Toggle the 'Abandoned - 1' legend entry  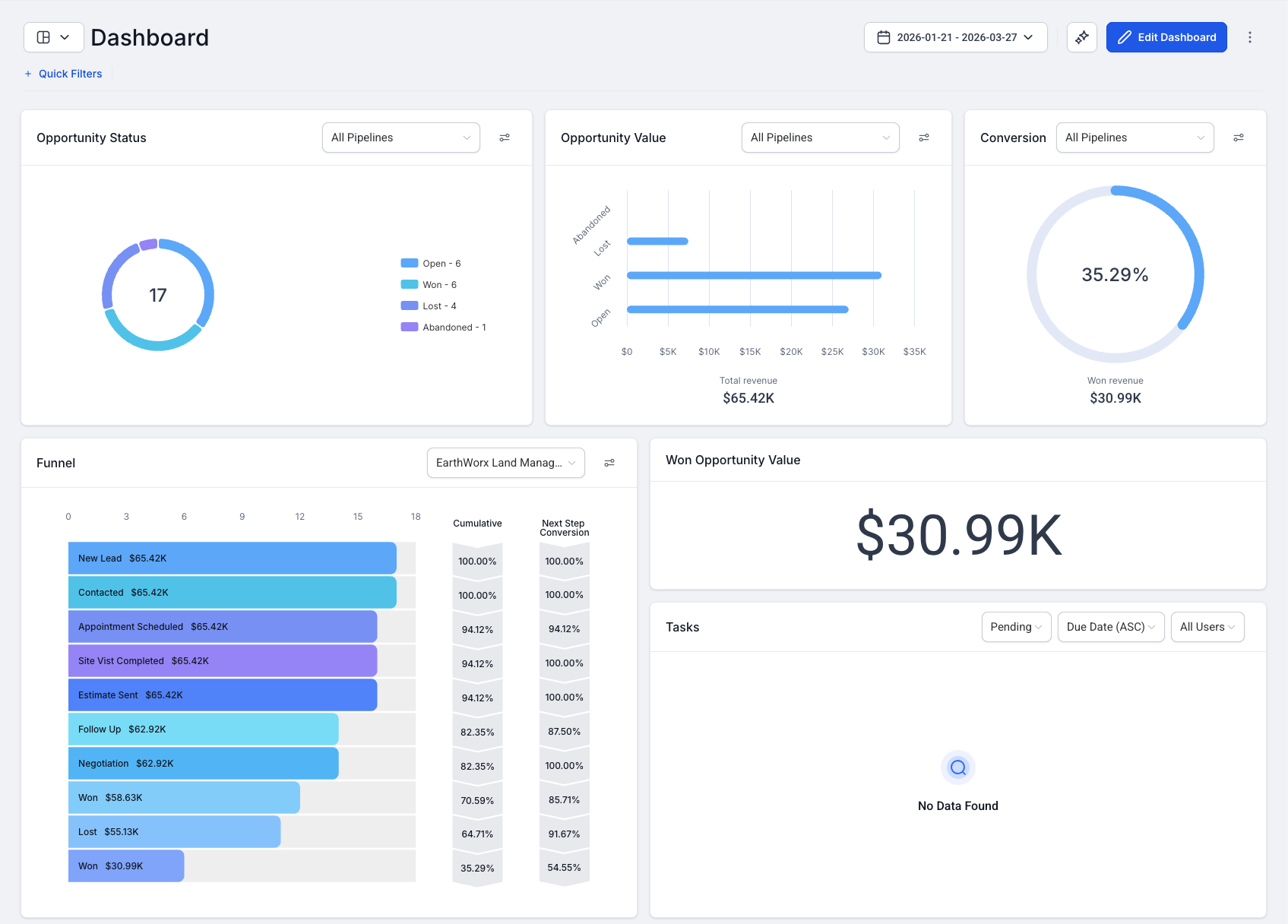454,327
